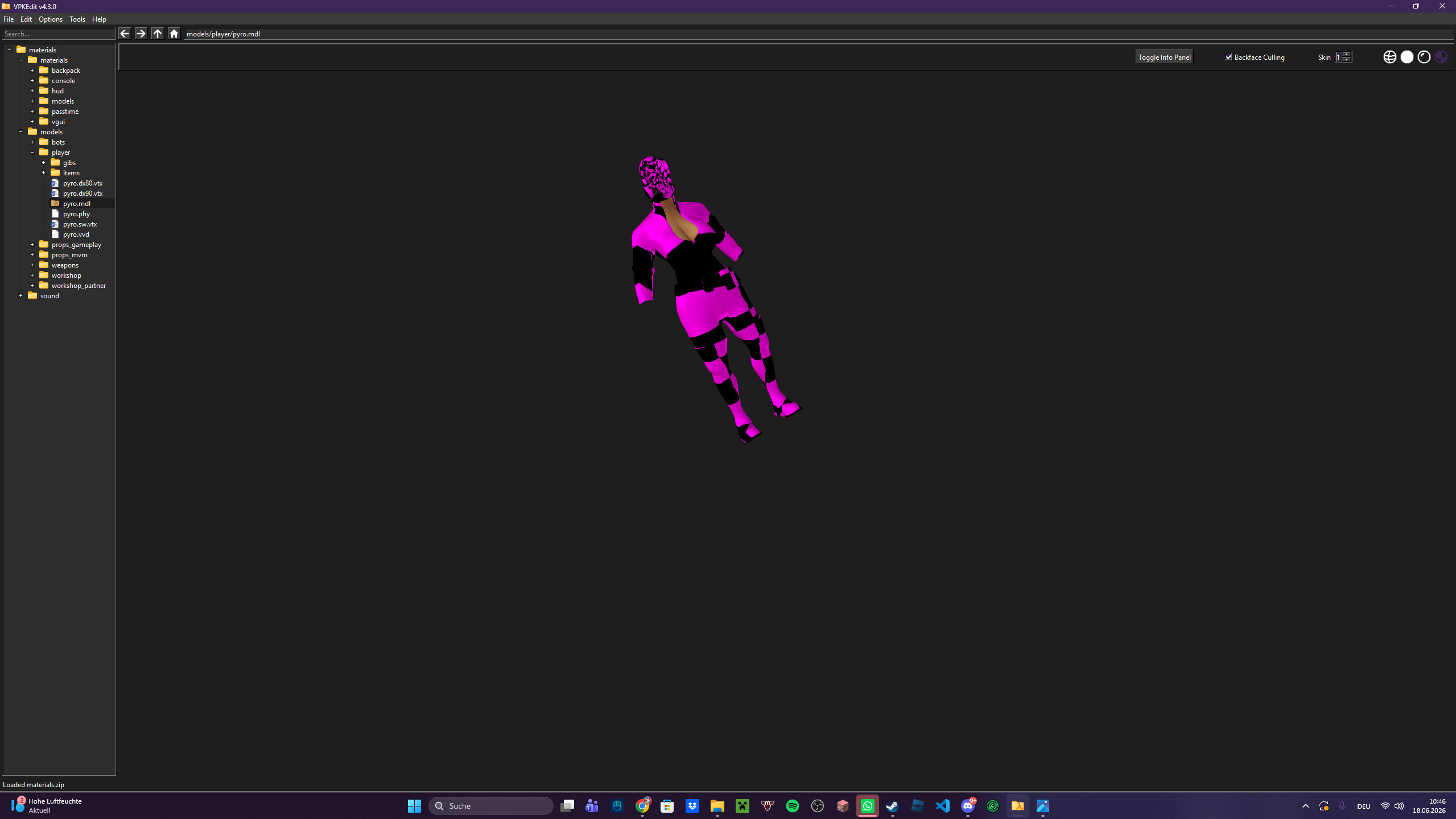Go forward with the right arrow button
Image resolution: width=1456 pixels, height=819 pixels.
[141, 34]
